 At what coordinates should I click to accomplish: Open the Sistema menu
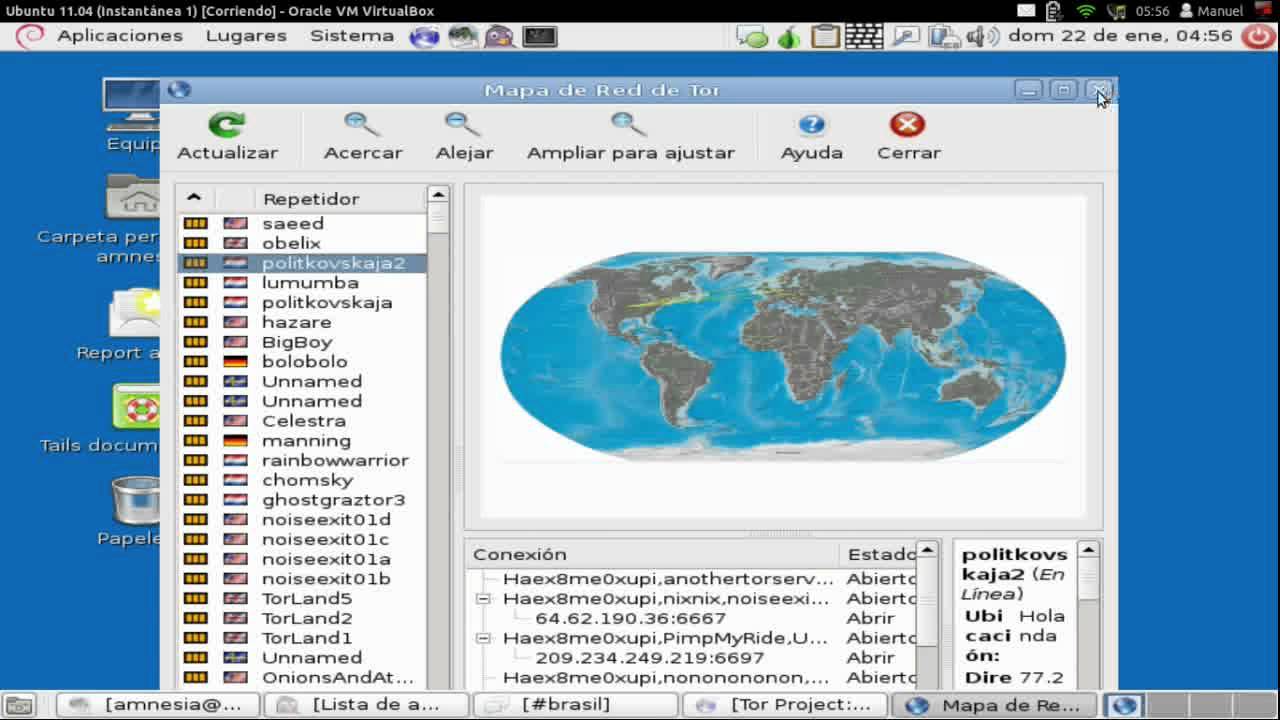click(352, 36)
